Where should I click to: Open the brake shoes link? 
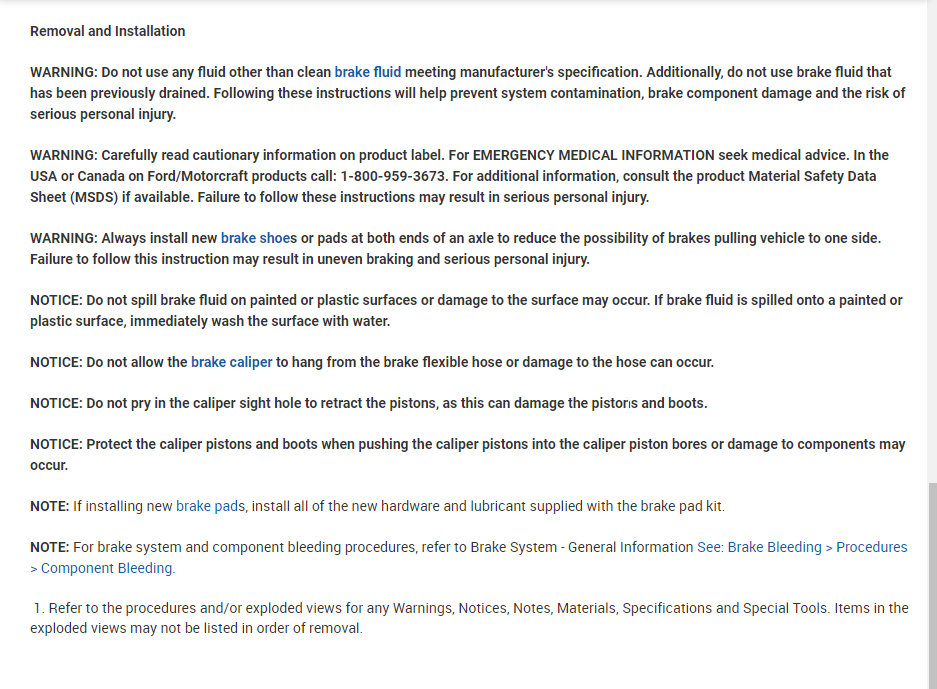tap(259, 238)
